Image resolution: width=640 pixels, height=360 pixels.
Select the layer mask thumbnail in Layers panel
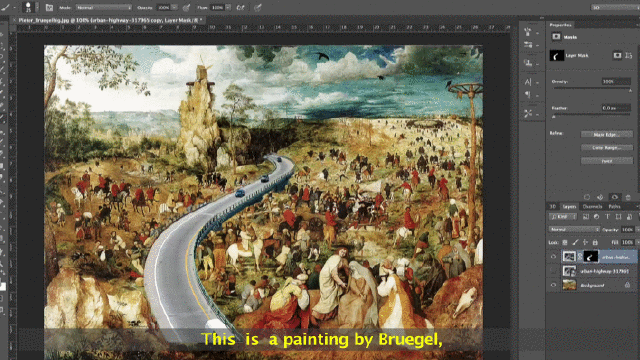[x=591, y=256]
